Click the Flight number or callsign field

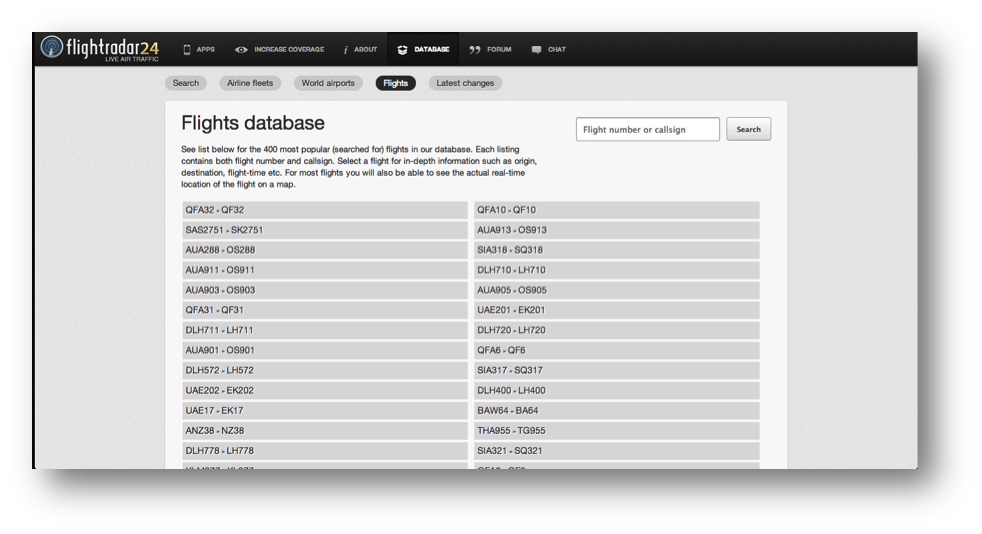coord(648,130)
